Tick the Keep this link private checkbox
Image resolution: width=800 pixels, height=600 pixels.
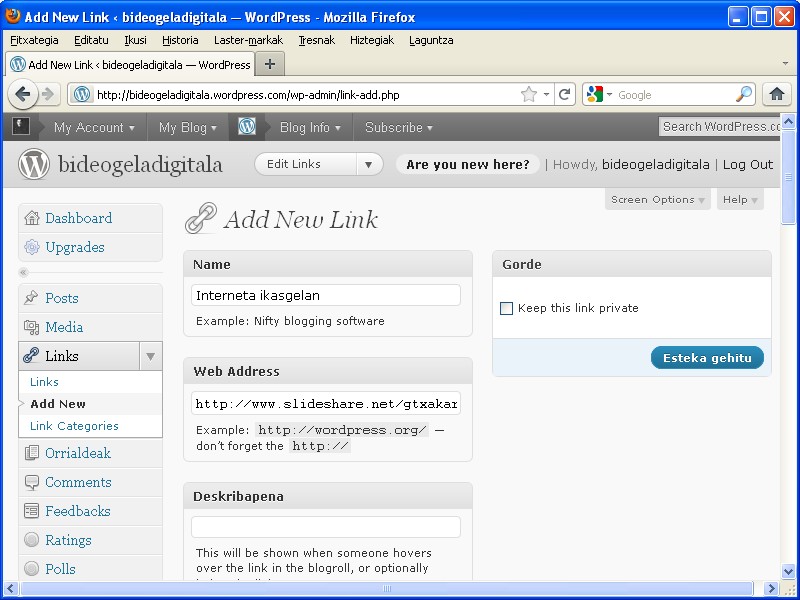click(x=506, y=308)
